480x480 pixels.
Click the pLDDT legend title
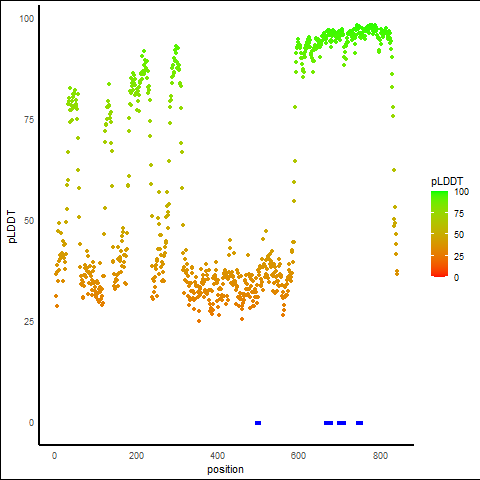447,181
